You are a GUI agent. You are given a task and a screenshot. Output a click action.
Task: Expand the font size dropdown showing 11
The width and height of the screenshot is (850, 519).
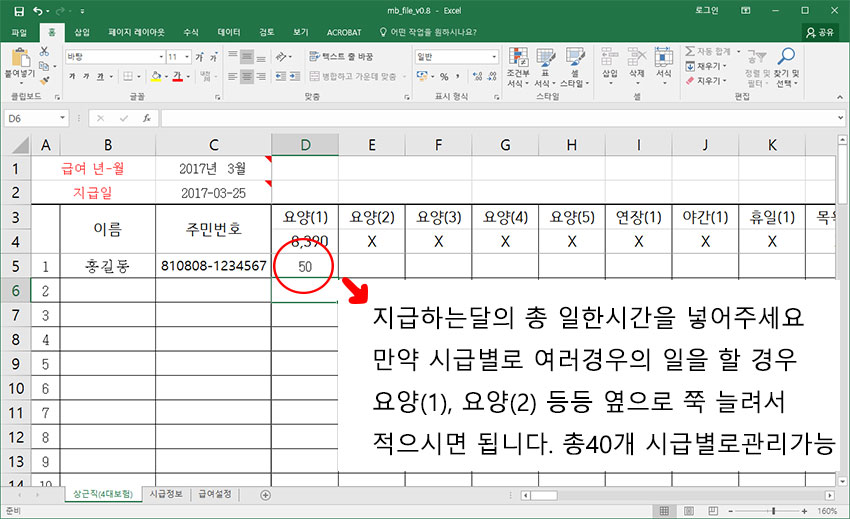(187, 57)
